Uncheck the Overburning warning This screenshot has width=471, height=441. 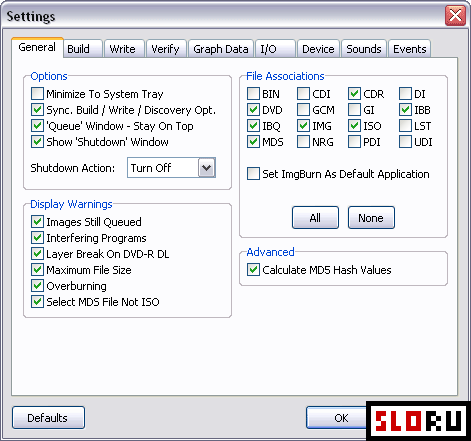point(37,286)
